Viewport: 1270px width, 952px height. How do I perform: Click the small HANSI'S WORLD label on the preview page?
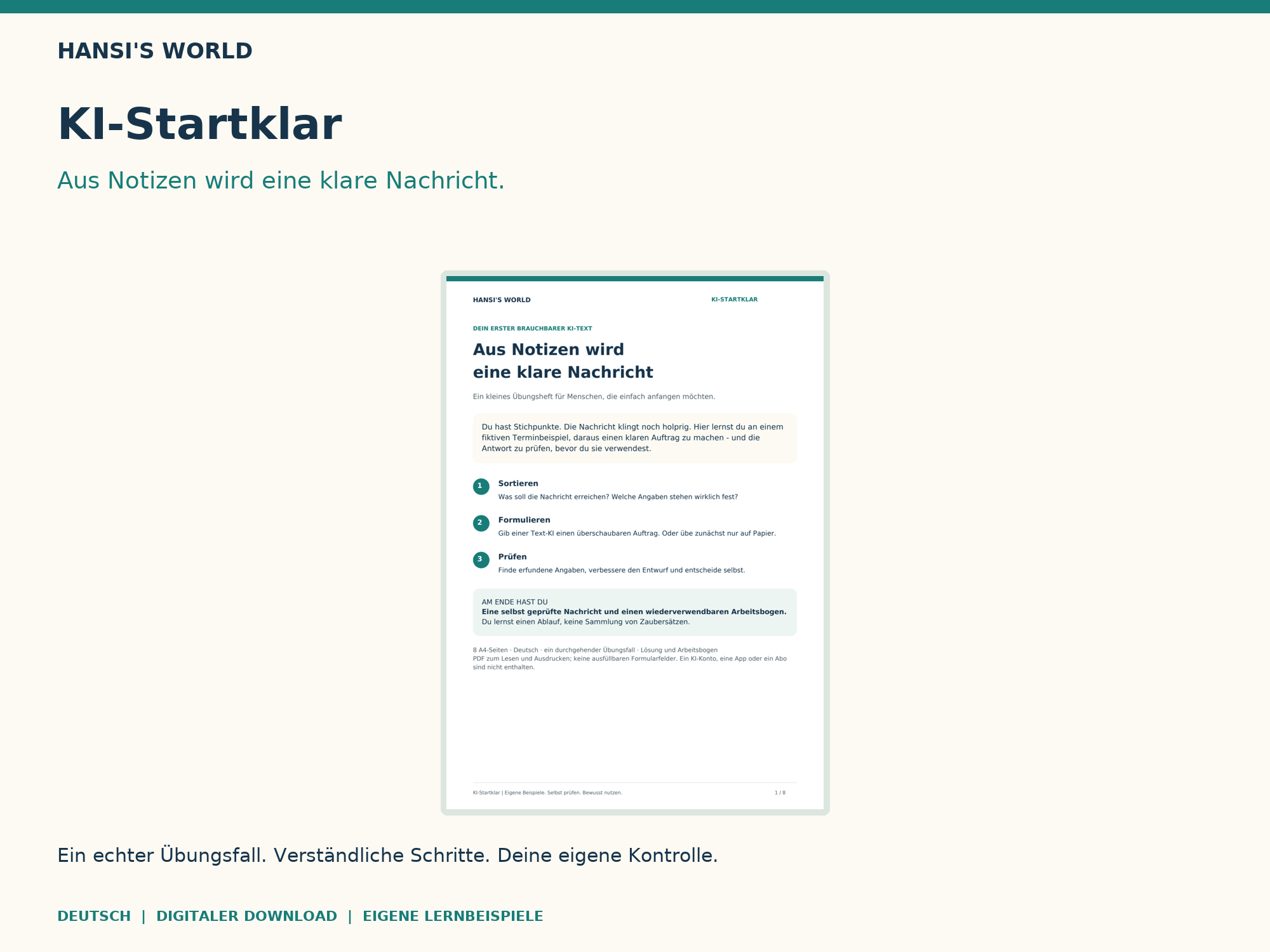pyautogui.click(x=502, y=300)
